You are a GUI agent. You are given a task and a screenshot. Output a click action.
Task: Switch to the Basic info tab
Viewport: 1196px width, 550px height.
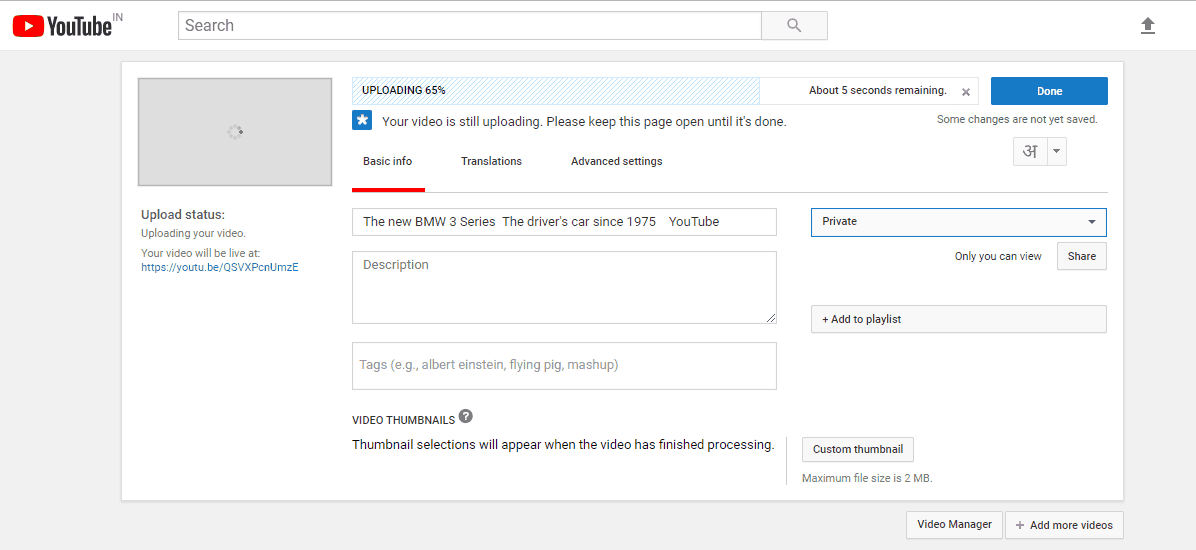pos(387,162)
